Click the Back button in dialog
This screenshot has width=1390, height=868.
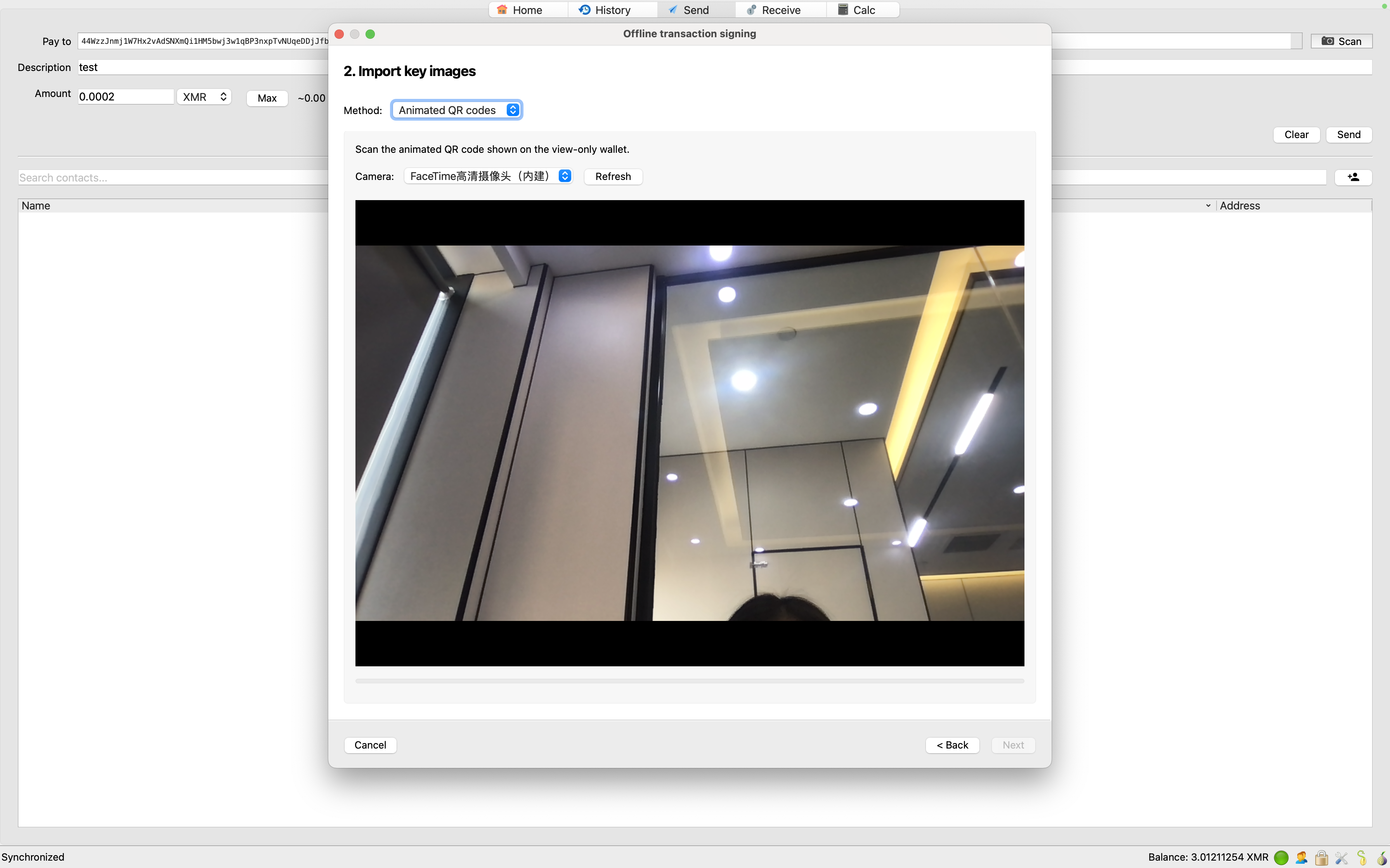point(952,745)
